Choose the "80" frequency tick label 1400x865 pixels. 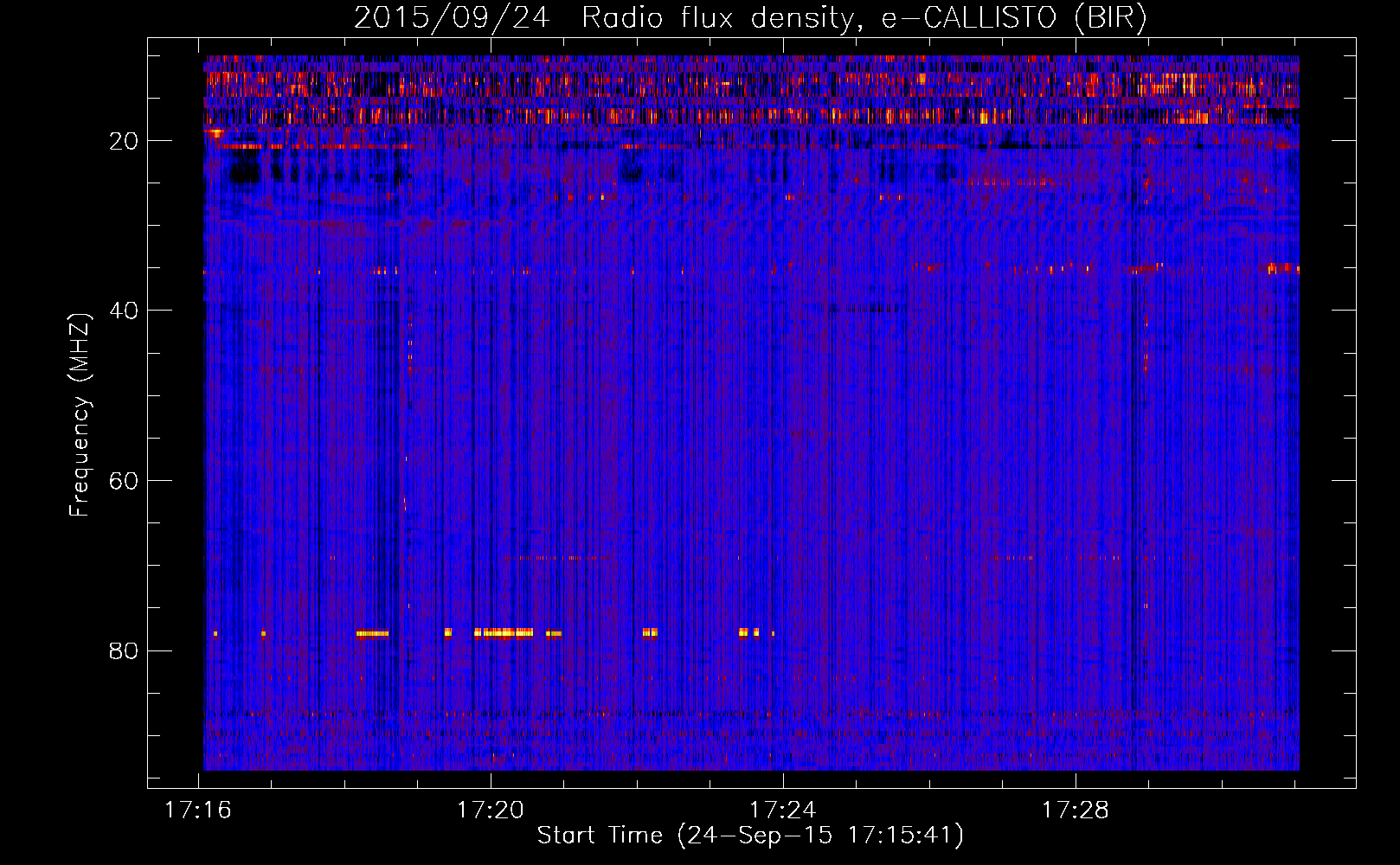(x=125, y=650)
